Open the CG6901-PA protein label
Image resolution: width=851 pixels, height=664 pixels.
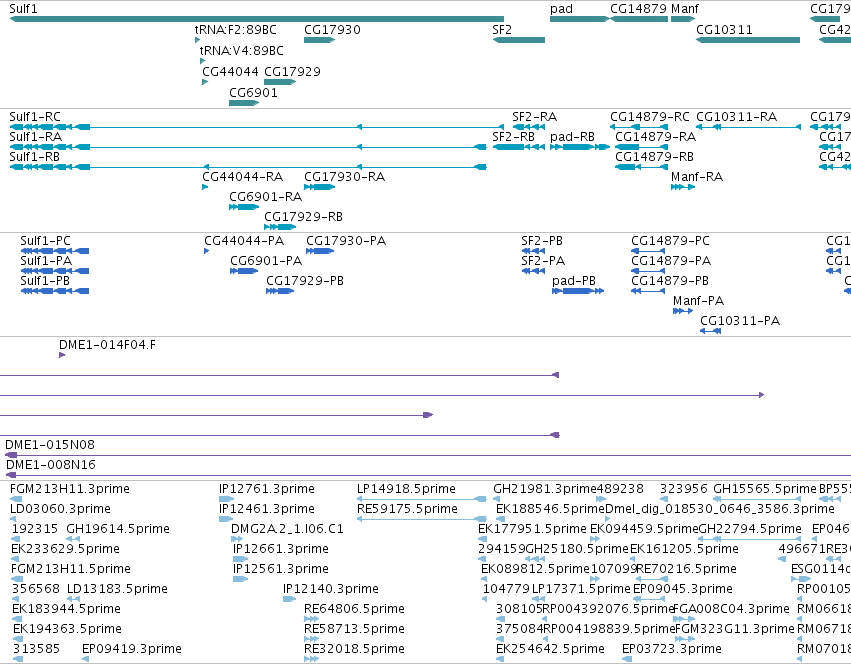[266, 261]
